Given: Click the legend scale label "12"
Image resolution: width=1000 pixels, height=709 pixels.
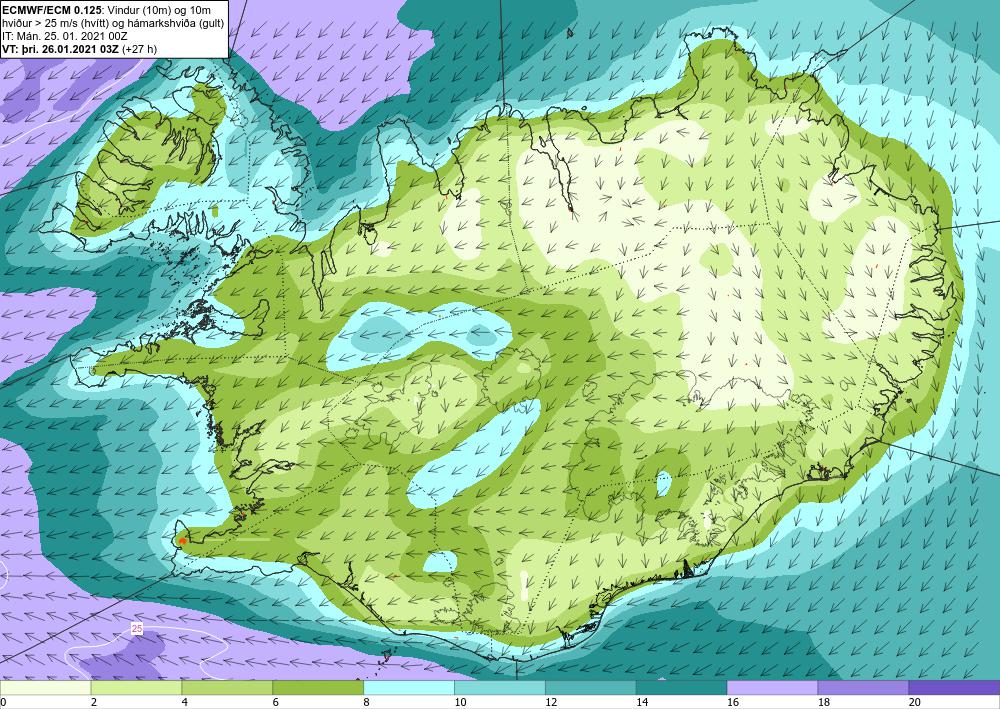Looking at the screenshot, I should pyautogui.click(x=551, y=702).
